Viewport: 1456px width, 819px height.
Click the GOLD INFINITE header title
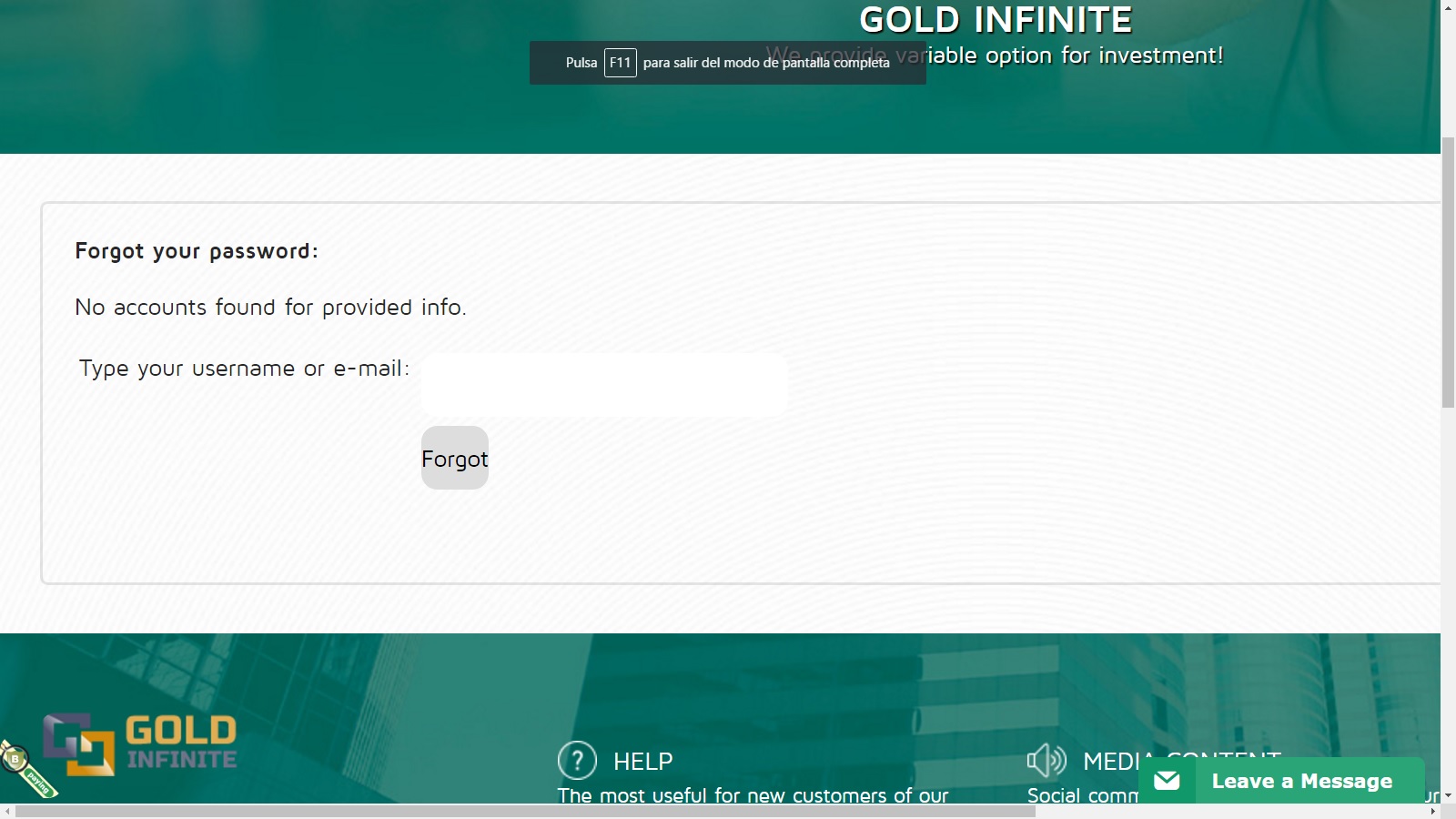pyautogui.click(x=996, y=20)
